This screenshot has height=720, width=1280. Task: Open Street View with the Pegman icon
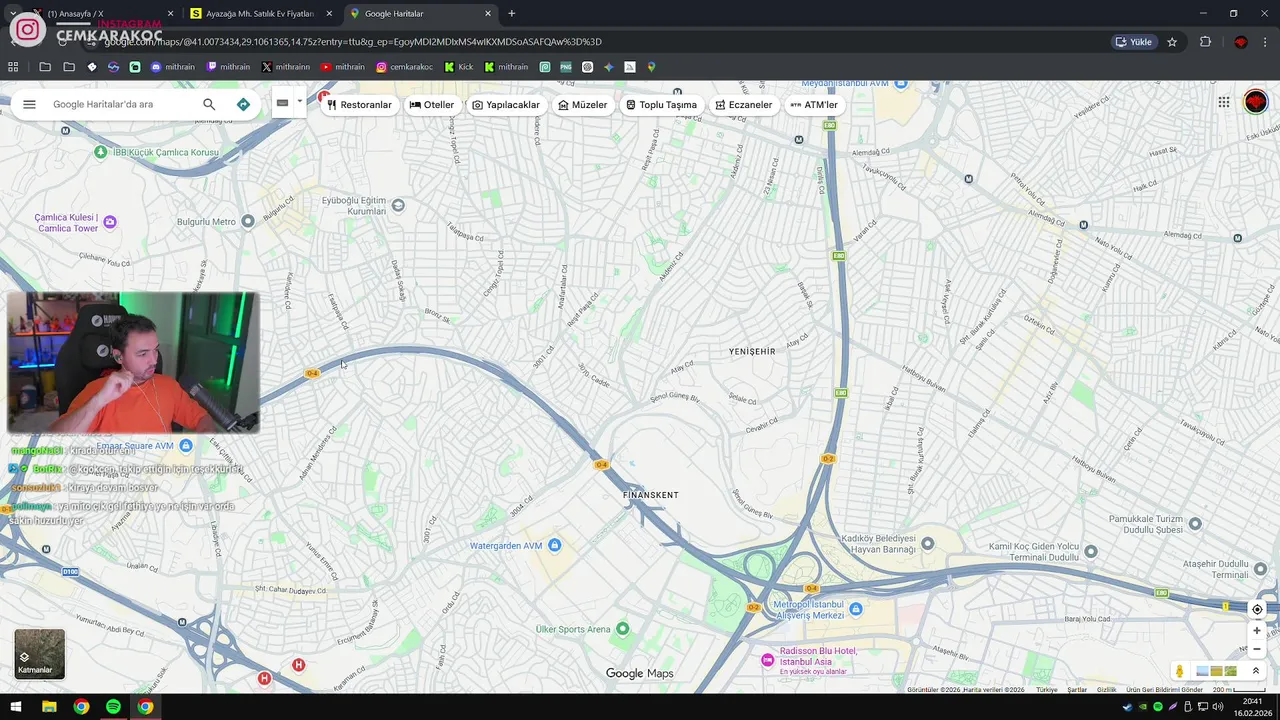click(x=1180, y=671)
